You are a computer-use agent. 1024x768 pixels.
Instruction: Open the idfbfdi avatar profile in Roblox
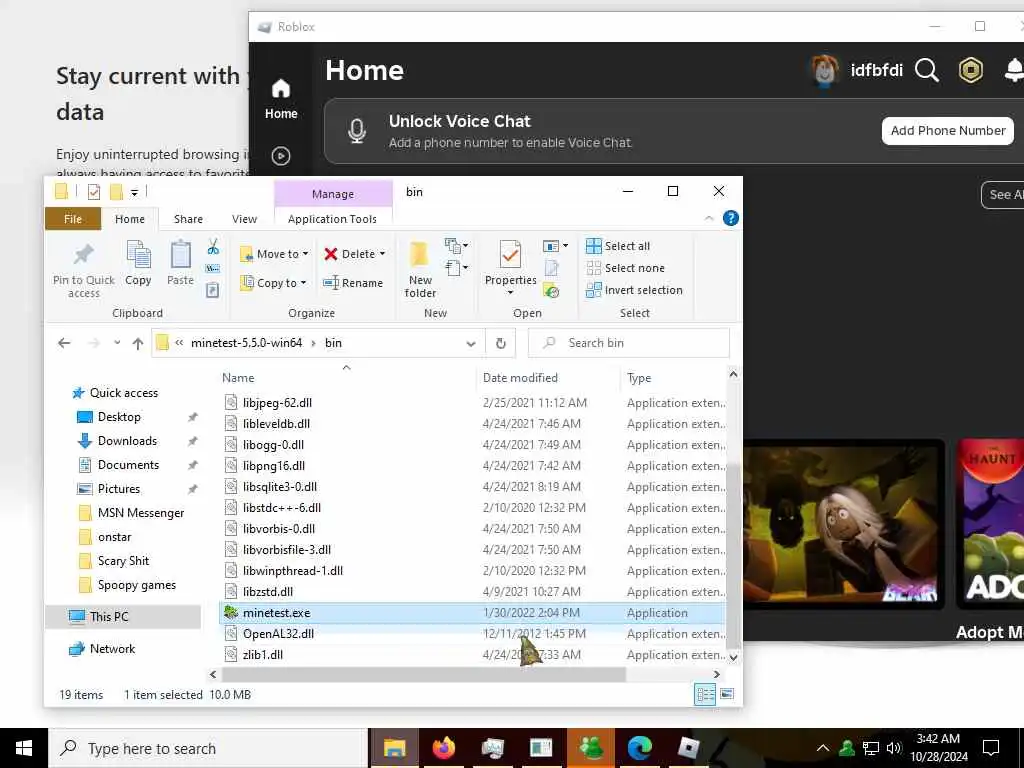[x=825, y=70]
